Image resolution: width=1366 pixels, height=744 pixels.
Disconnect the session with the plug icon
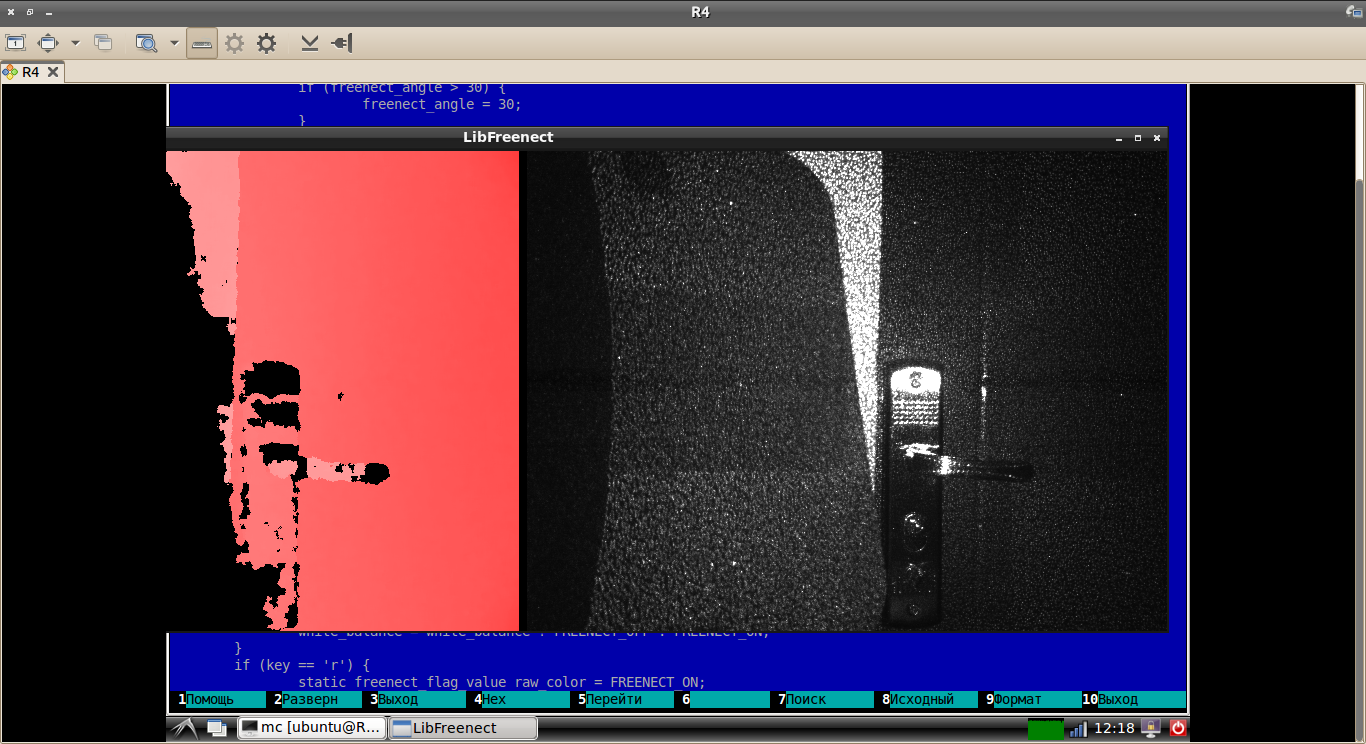point(341,43)
